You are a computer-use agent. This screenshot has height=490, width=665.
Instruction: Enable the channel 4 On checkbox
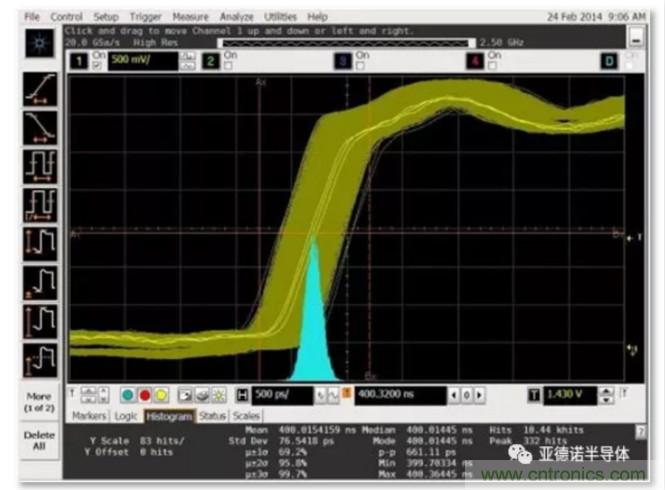[x=492, y=66]
